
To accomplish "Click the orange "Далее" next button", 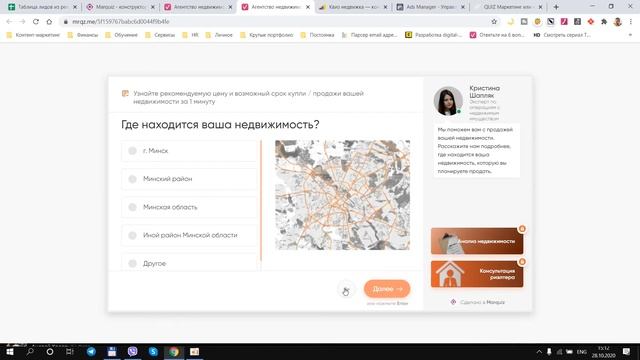I will click(387, 289).
